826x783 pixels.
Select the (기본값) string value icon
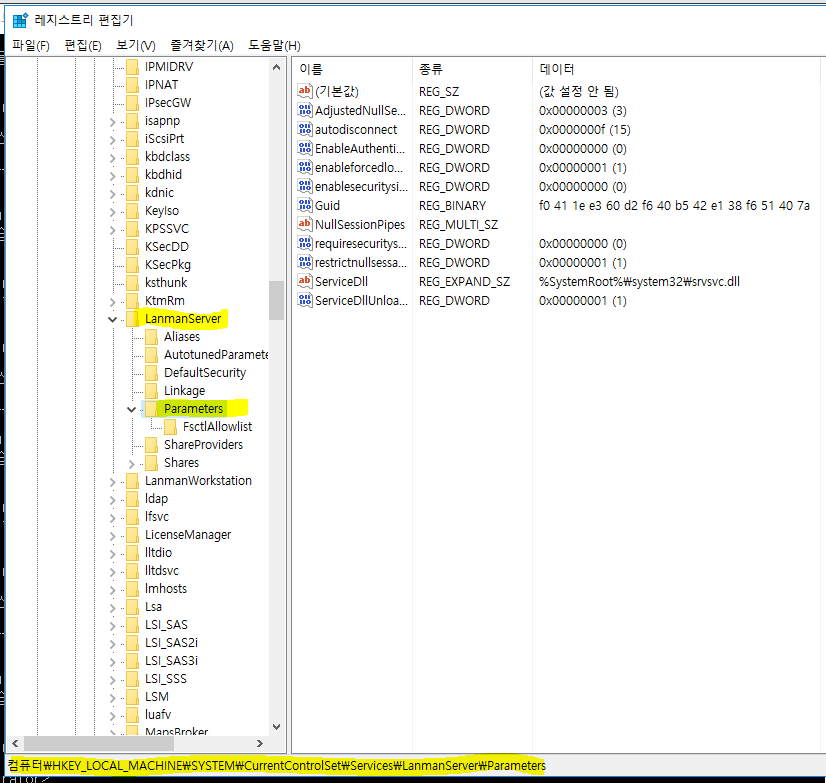(x=304, y=91)
